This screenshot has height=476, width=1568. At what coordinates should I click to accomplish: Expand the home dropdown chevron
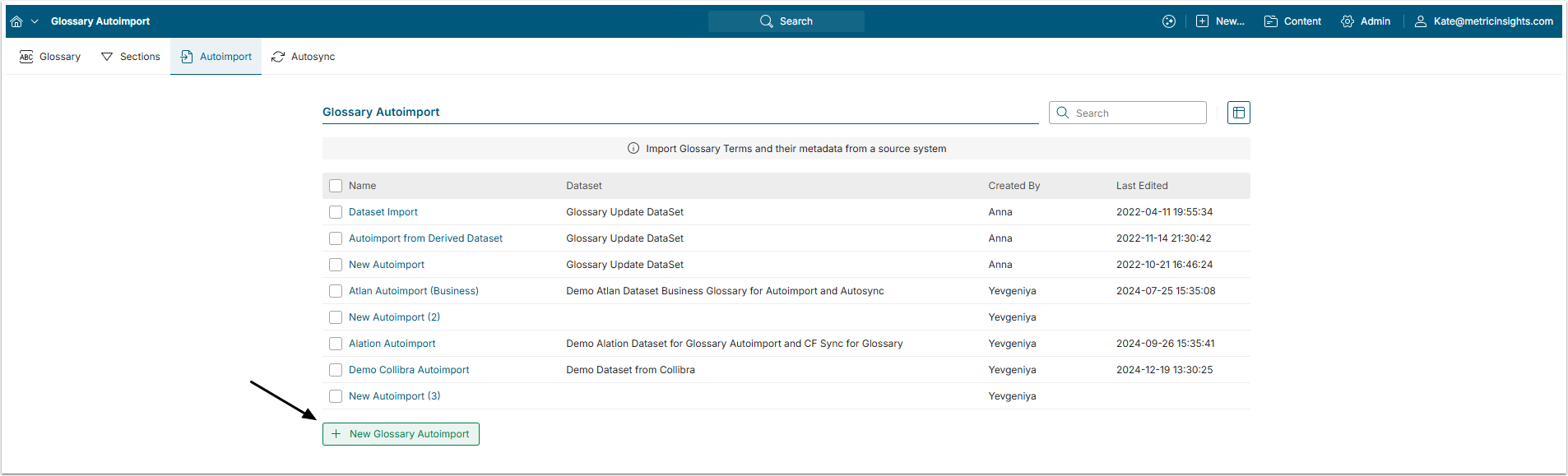coord(35,21)
